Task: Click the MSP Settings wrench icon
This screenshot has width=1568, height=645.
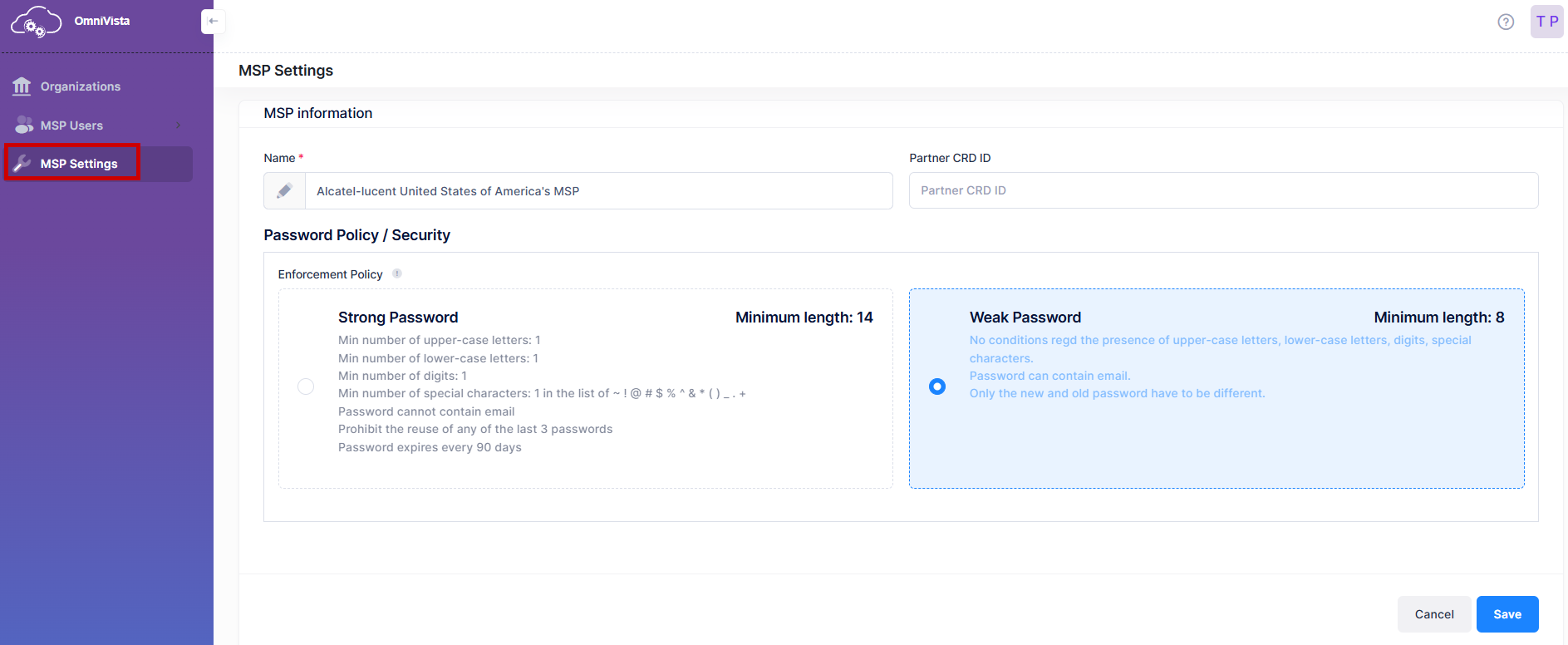Action: click(22, 164)
